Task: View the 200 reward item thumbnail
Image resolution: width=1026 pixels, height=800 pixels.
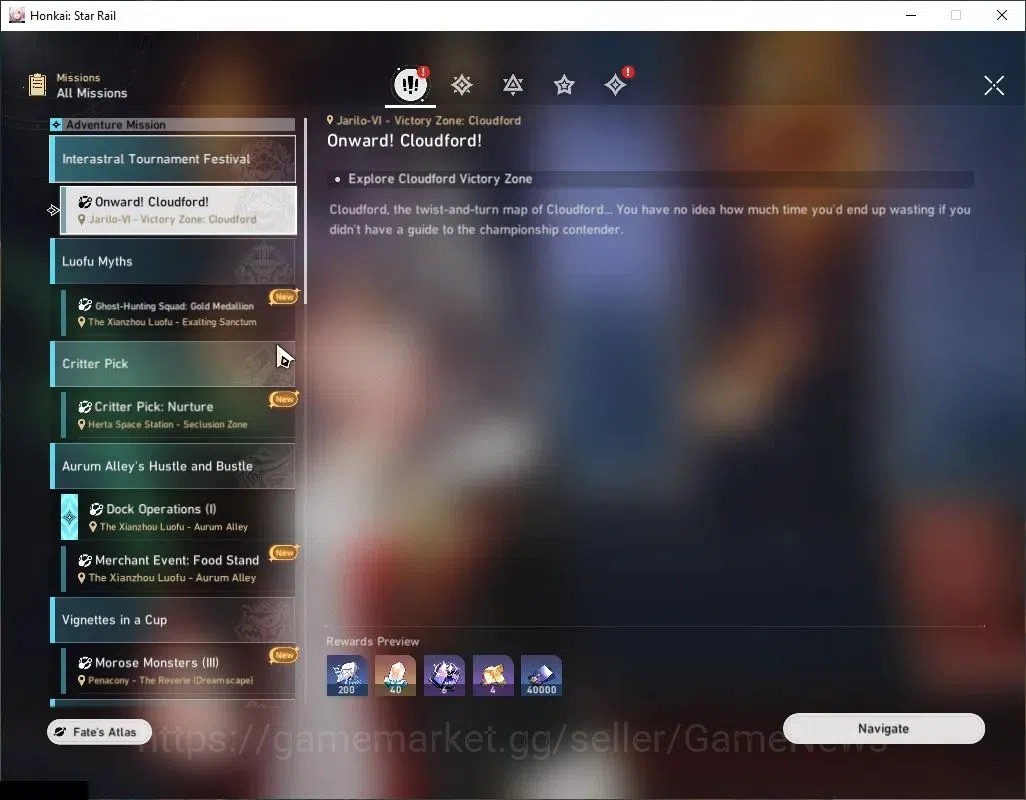Action: [347, 675]
